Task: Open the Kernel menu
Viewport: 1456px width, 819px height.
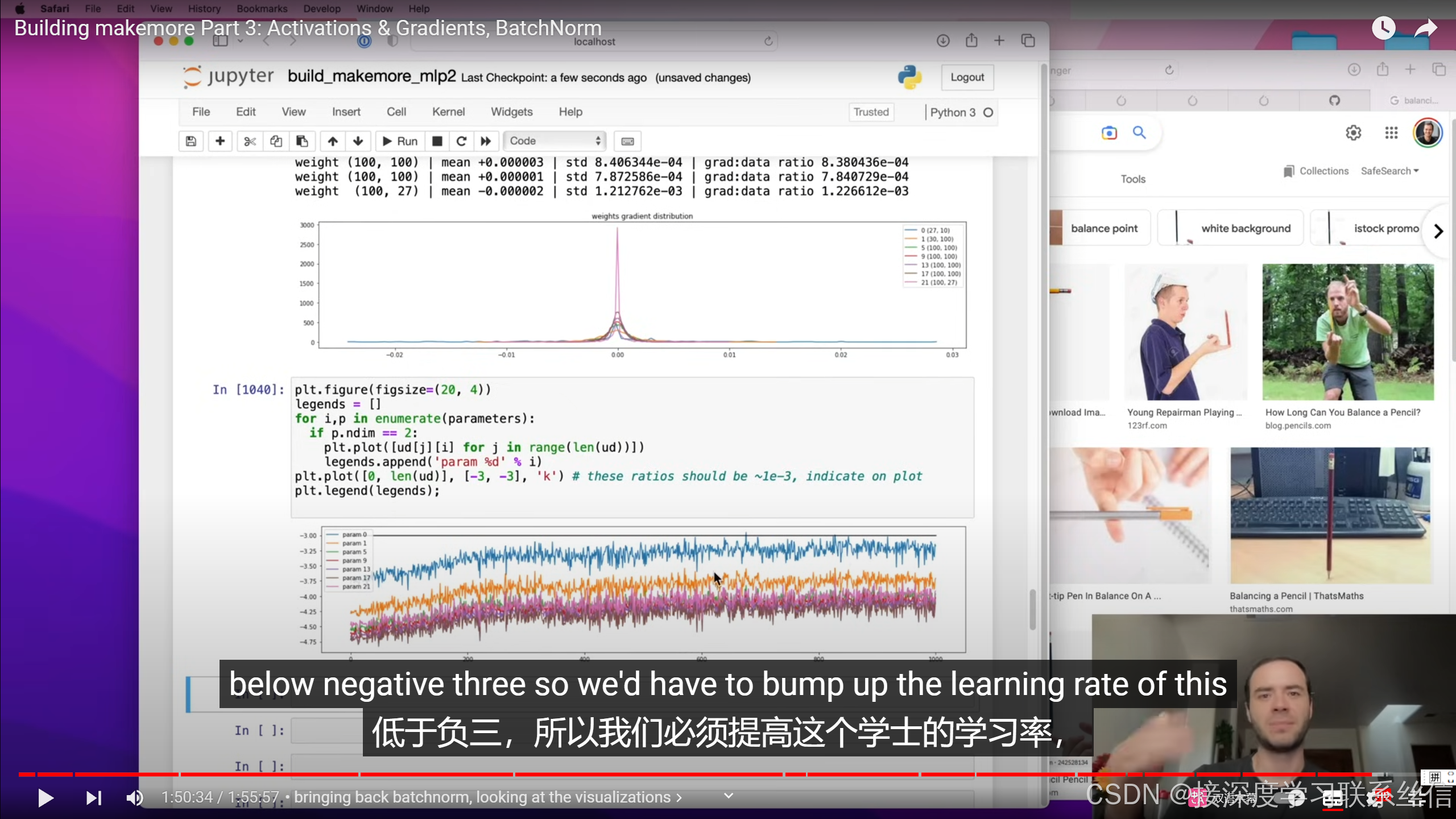Action: (x=448, y=112)
